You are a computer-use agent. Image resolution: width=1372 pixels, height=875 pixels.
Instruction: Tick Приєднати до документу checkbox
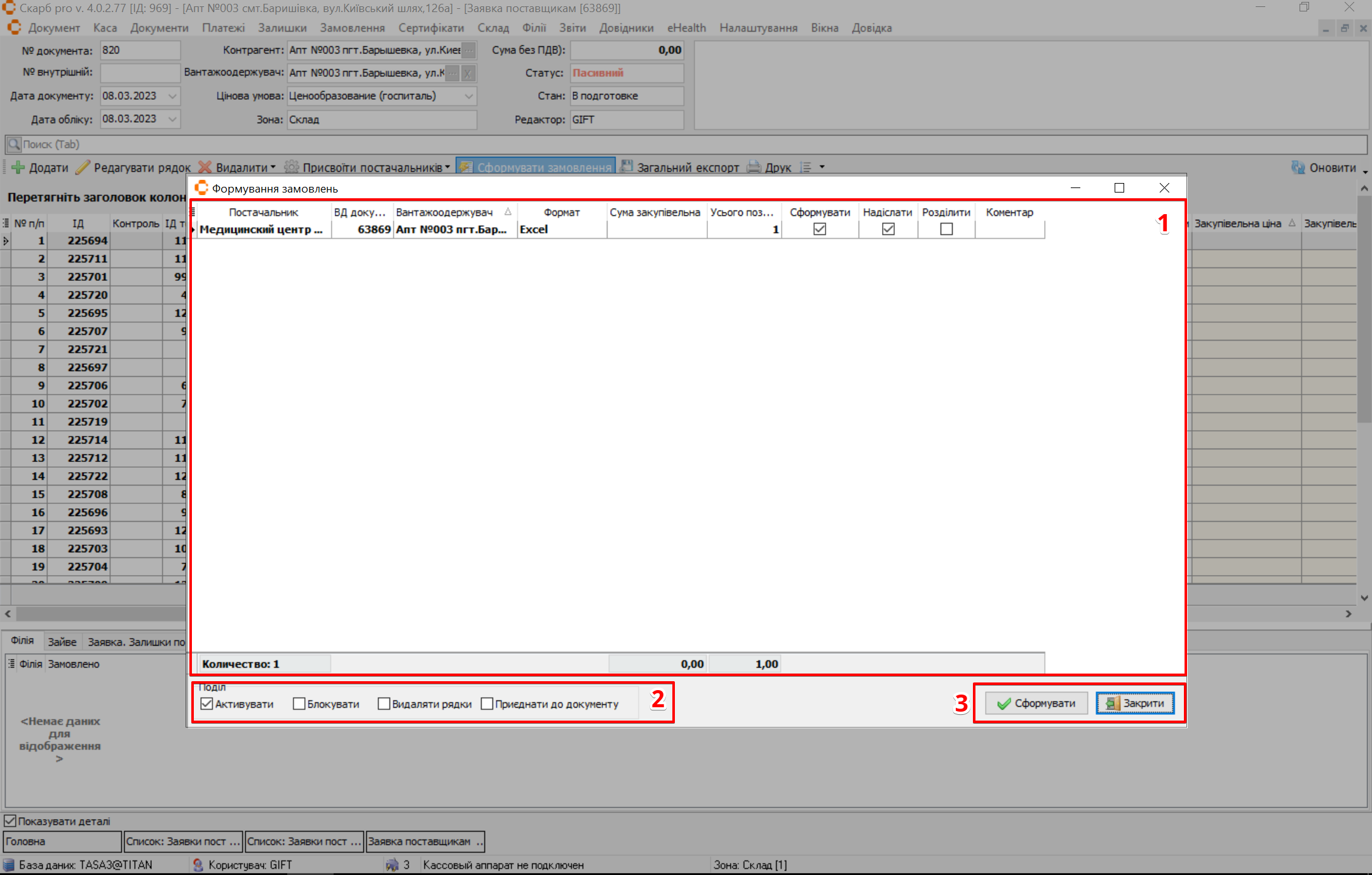[487, 703]
